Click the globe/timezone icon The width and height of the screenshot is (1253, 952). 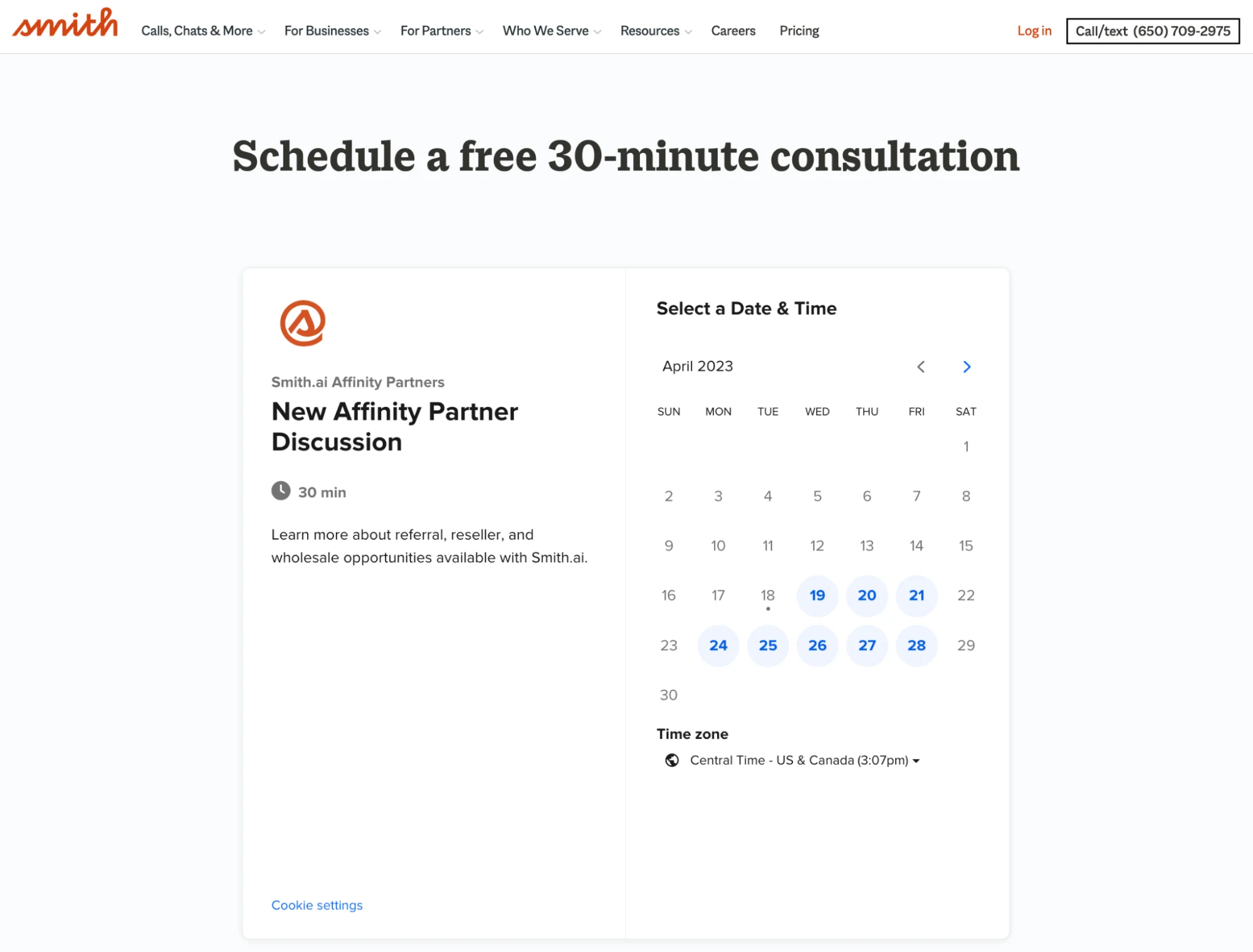[671, 760]
